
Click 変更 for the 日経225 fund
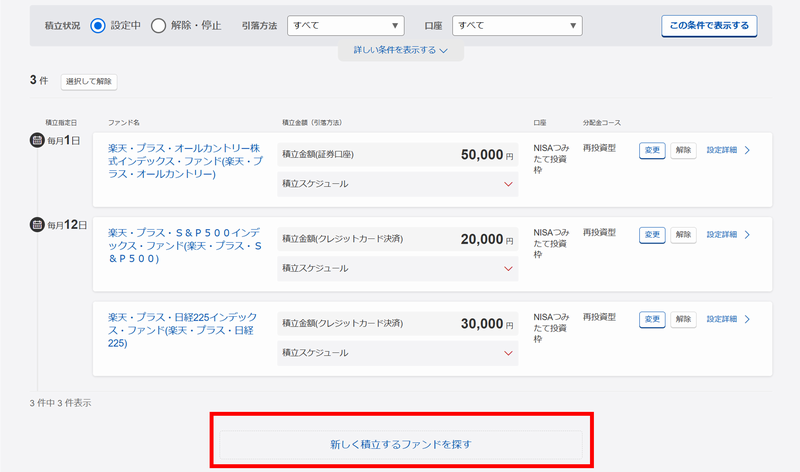(x=652, y=319)
